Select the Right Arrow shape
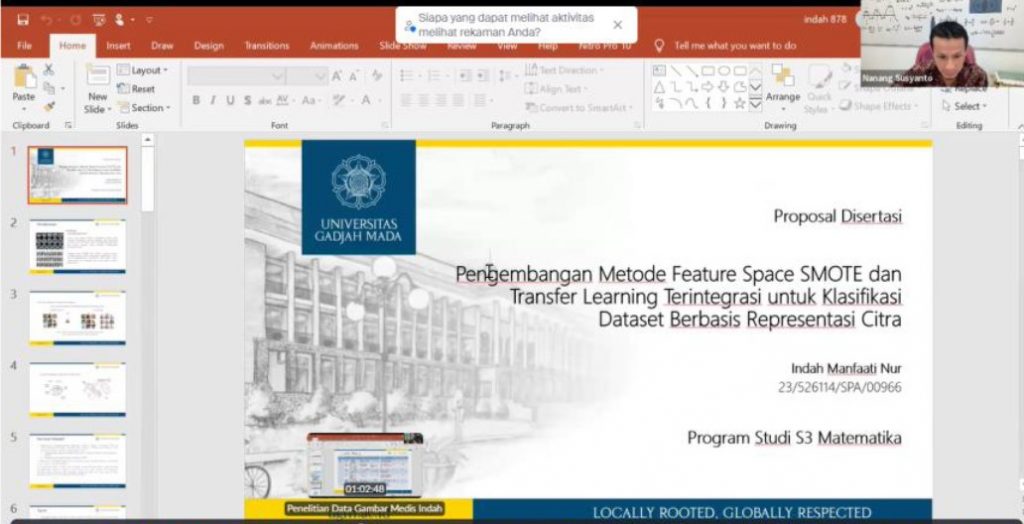 pyautogui.click(x=708, y=87)
